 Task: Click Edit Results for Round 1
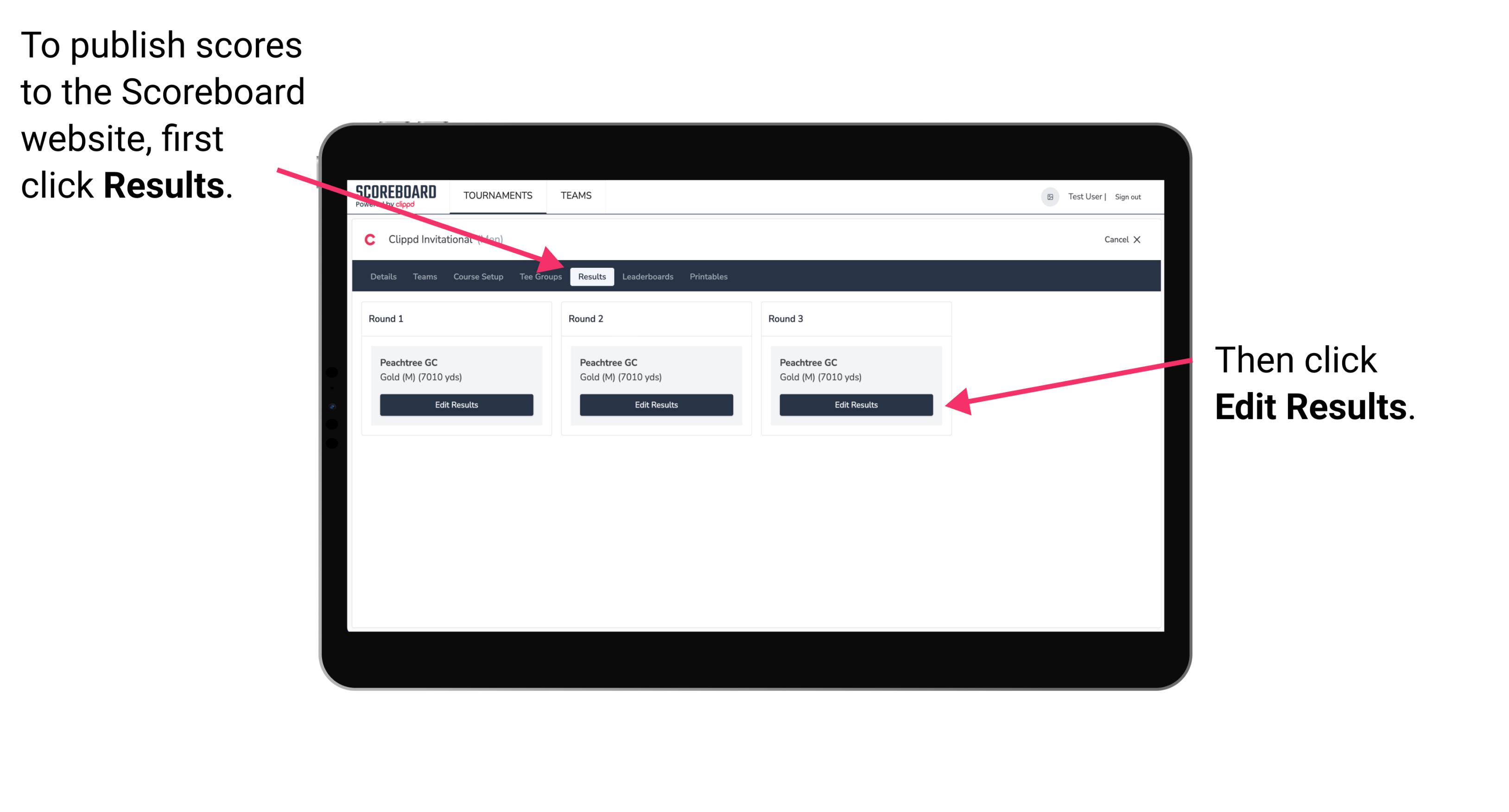tap(456, 405)
